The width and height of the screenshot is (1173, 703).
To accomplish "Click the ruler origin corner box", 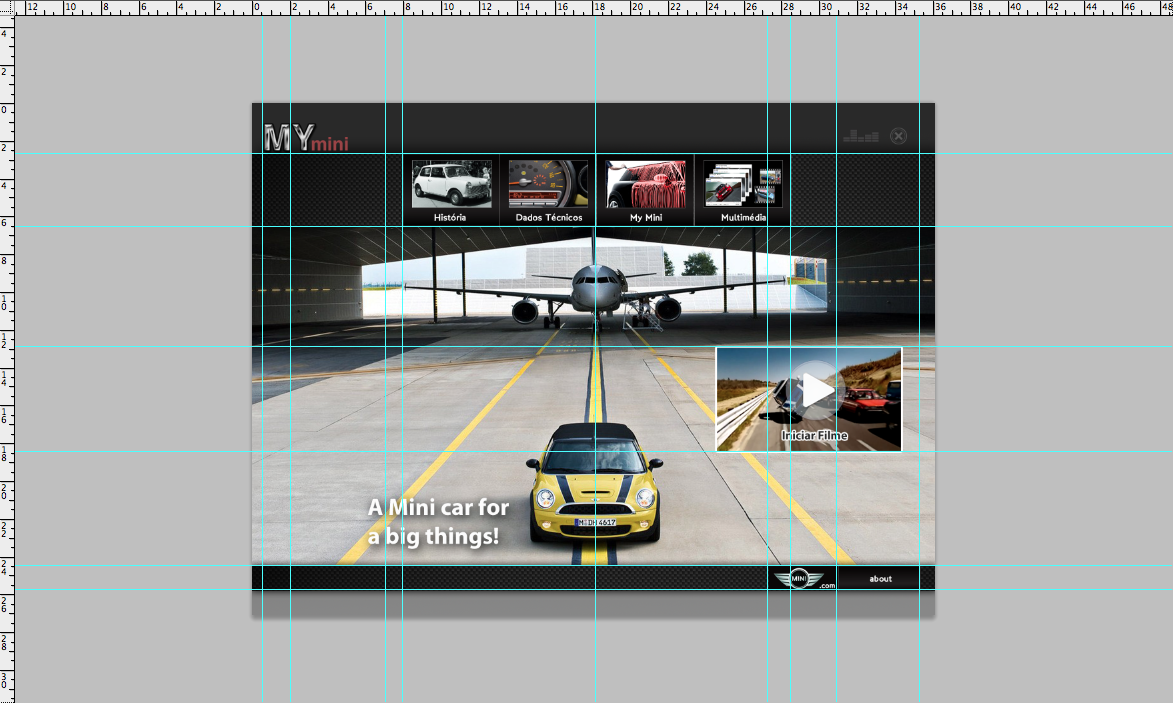I will click(7, 8).
